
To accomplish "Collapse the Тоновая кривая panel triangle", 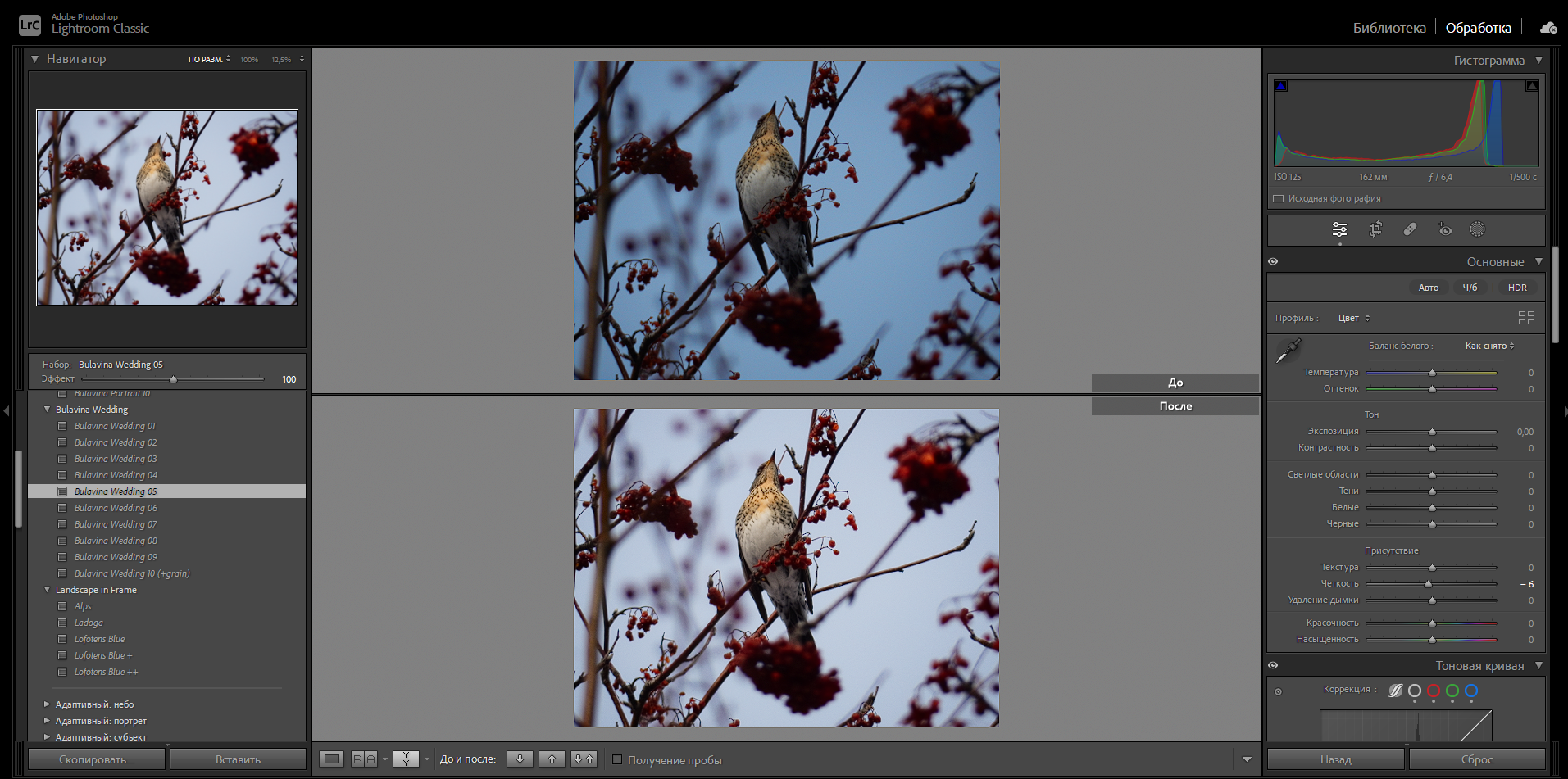I will tap(1538, 666).
